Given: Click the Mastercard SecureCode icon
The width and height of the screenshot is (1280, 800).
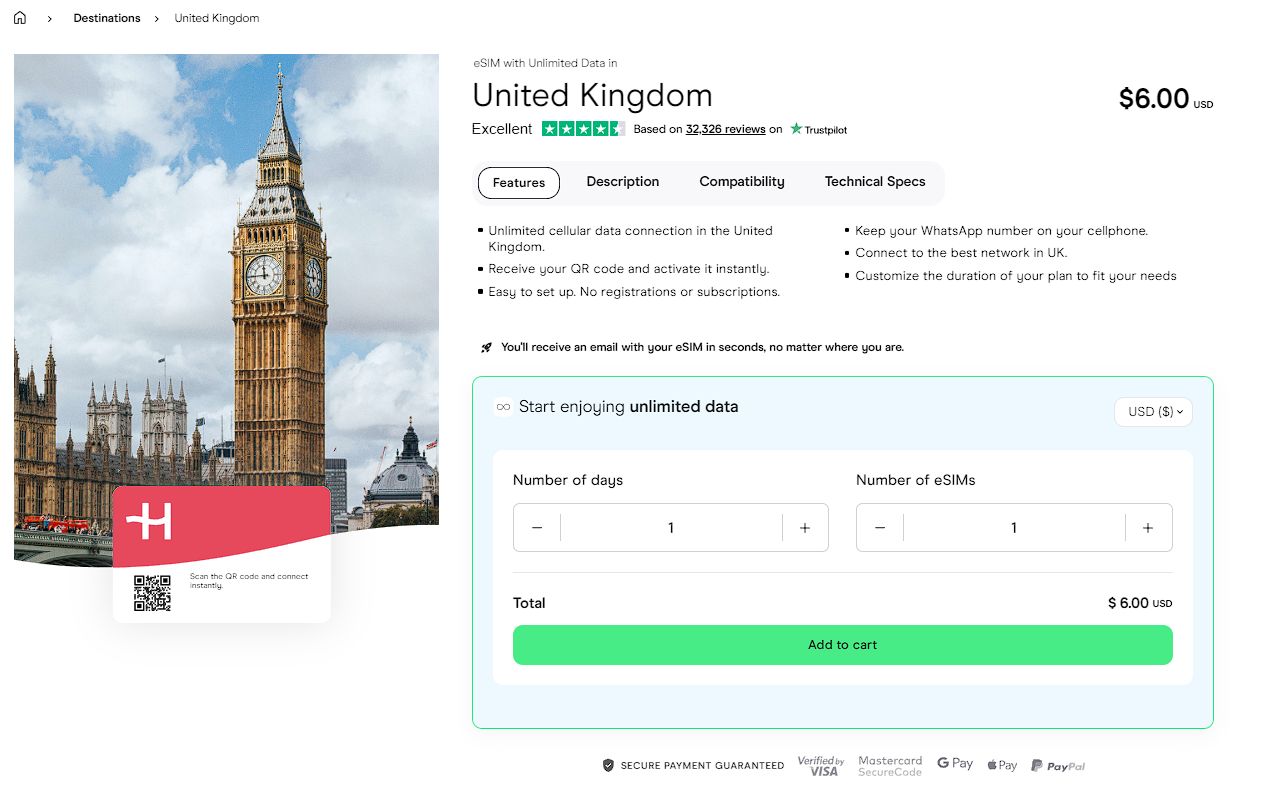Looking at the screenshot, I should click(889, 764).
